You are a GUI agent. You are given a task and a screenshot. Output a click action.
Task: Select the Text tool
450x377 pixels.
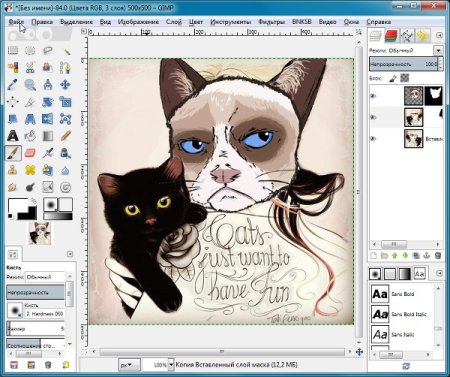click(x=13, y=136)
